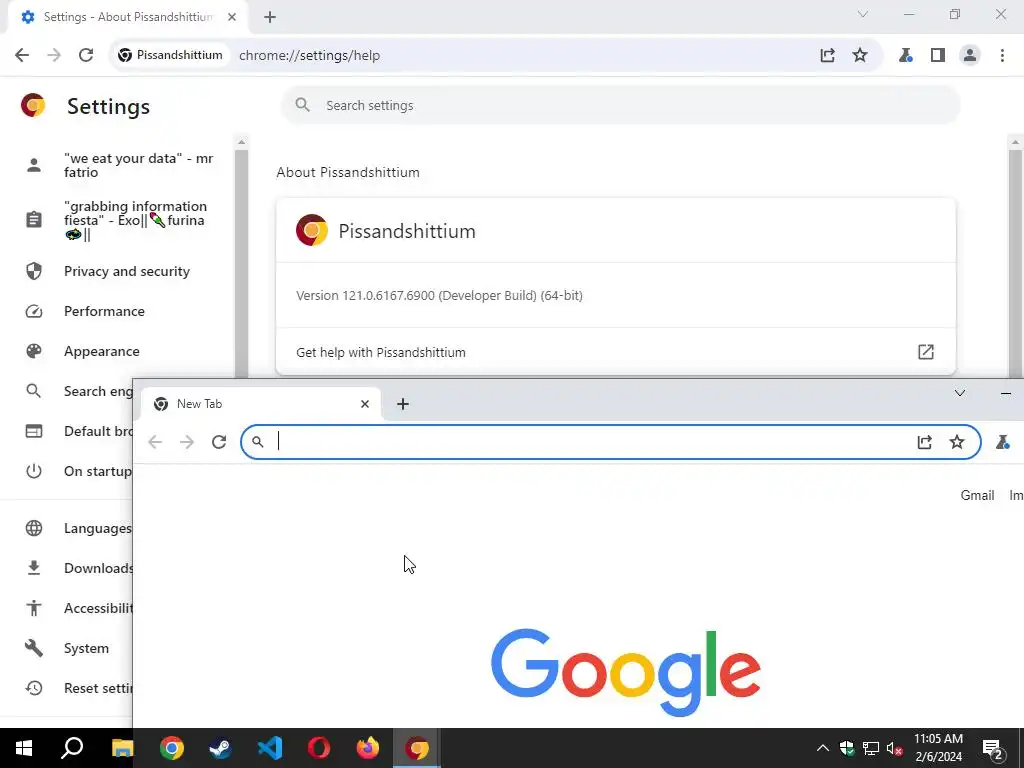The height and width of the screenshot is (768, 1024).
Task: Minimize the New Tab window
Action: click(1006, 393)
